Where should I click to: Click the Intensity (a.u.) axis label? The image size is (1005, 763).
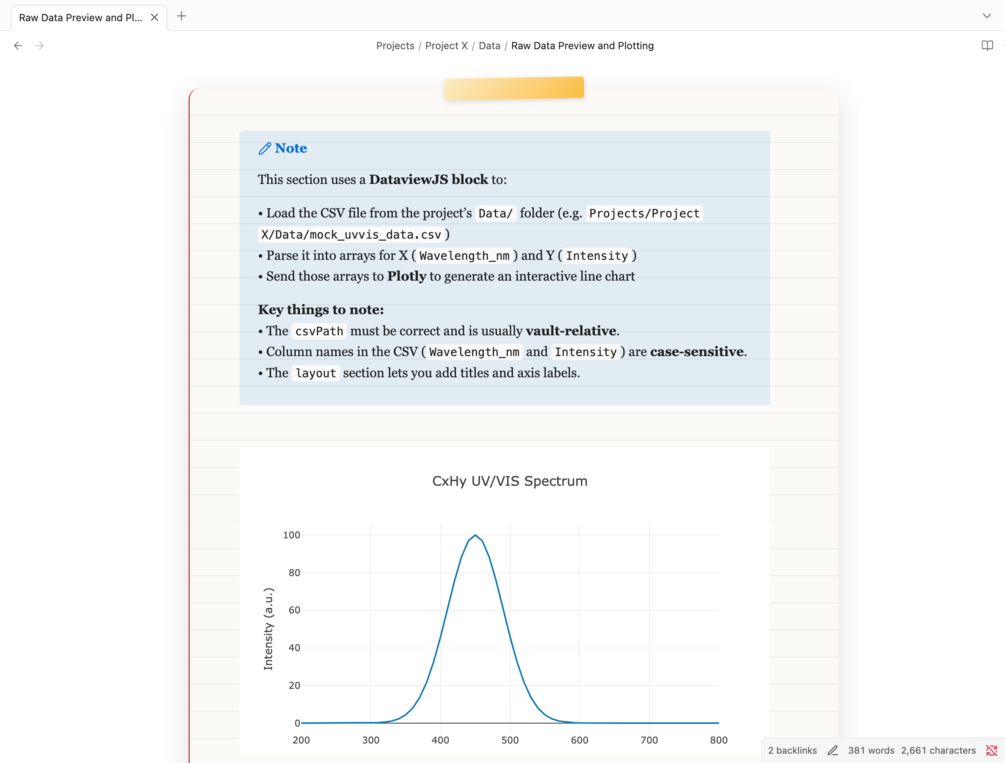268,629
